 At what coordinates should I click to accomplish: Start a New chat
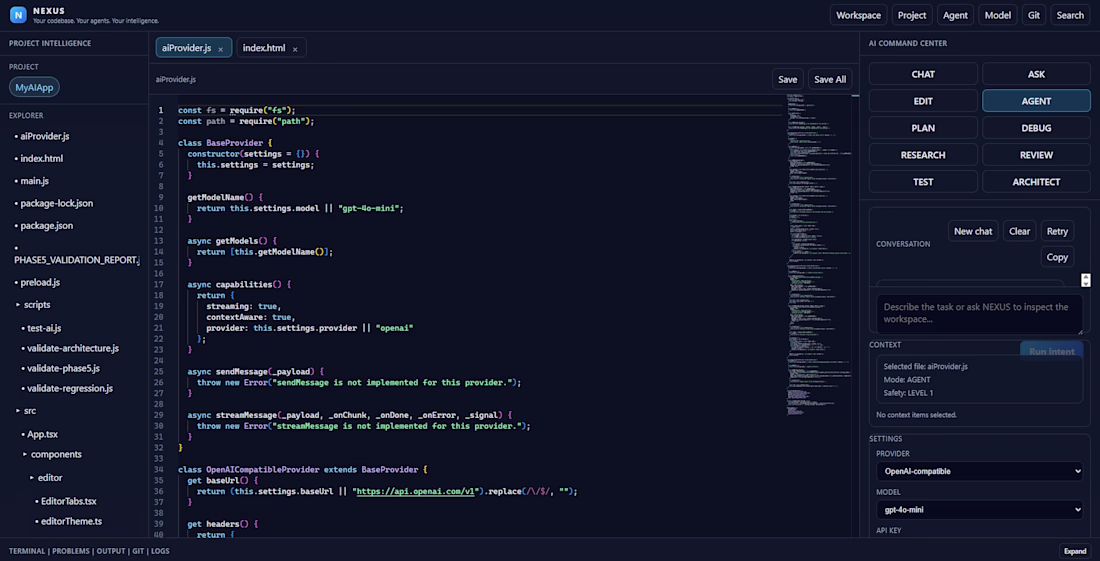tap(973, 231)
